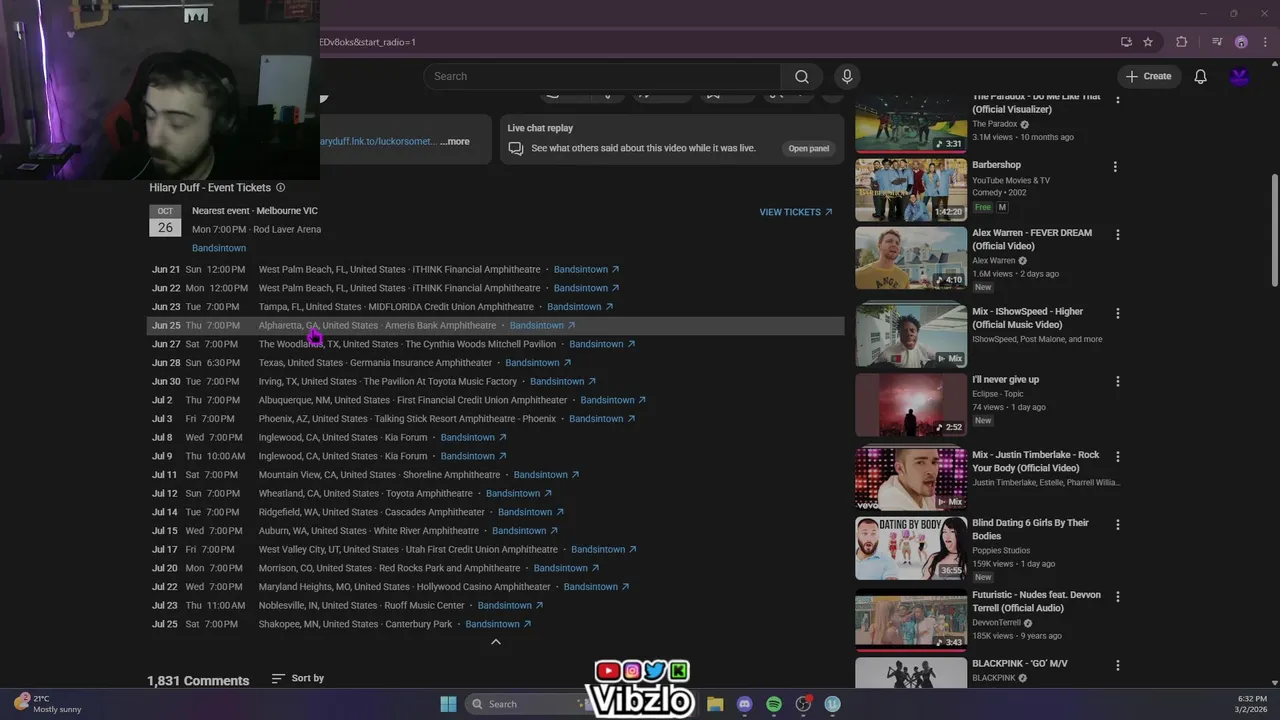This screenshot has width=1280, height=720.
Task: Open the Chrome profile avatar
Action: pyautogui.click(x=1241, y=42)
